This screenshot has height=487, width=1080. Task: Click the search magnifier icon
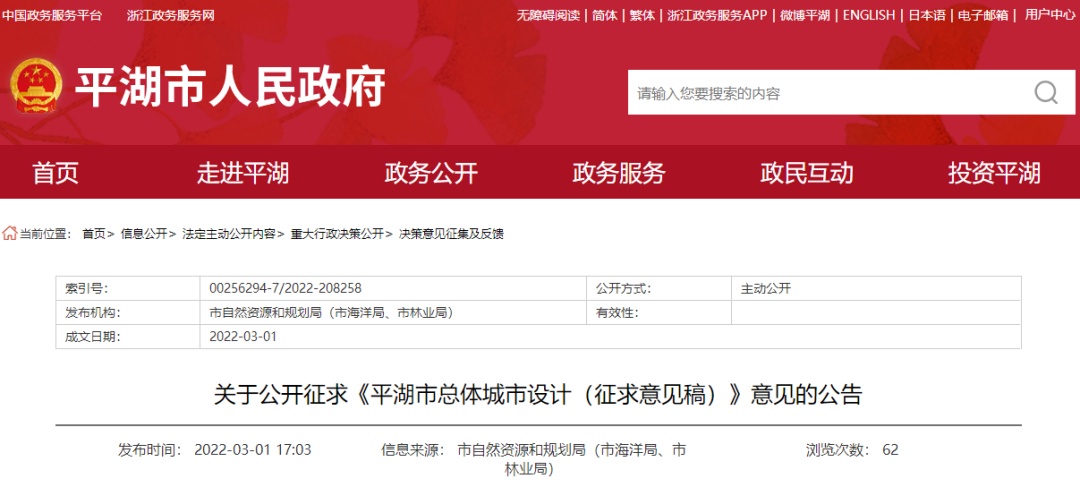click(x=1046, y=92)
